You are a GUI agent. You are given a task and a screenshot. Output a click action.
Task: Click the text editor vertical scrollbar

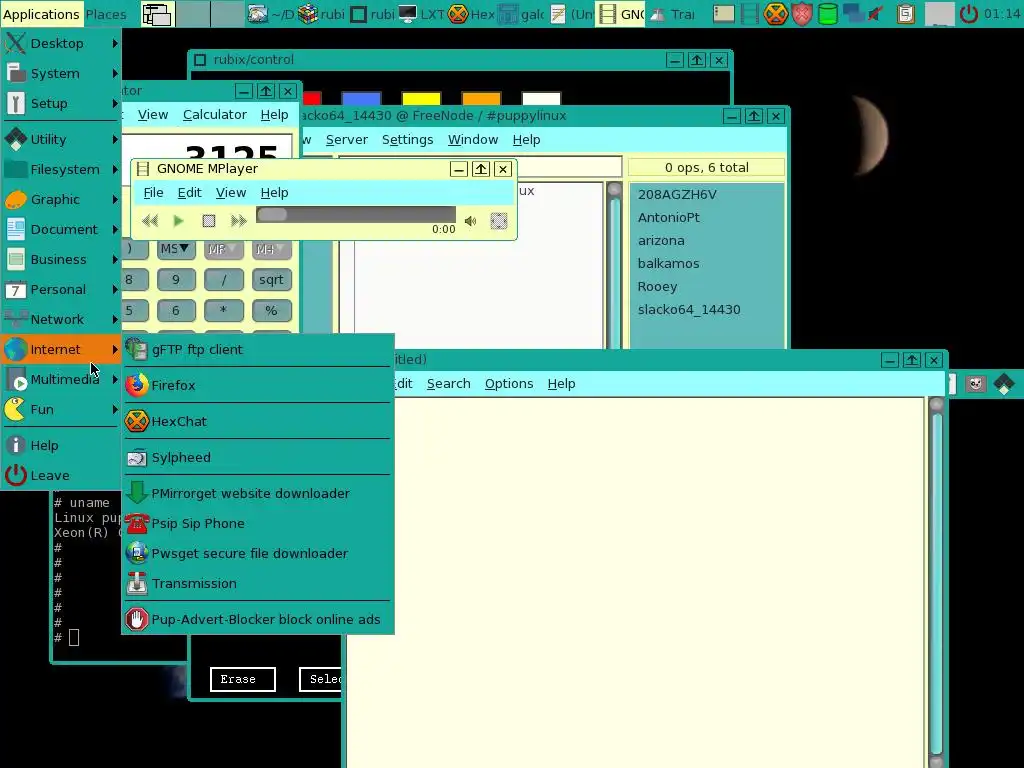point(936,581)
